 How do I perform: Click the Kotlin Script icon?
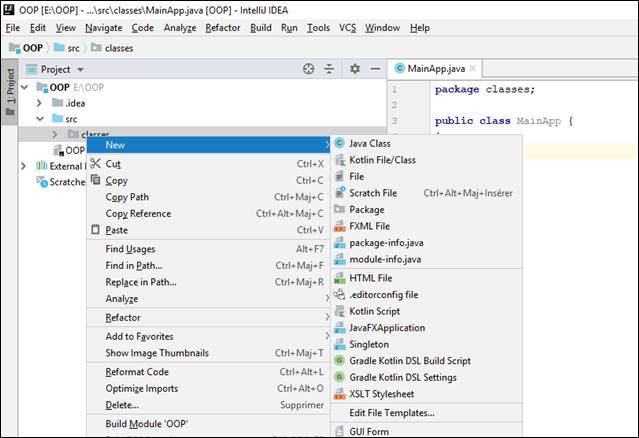pos(339,311)
